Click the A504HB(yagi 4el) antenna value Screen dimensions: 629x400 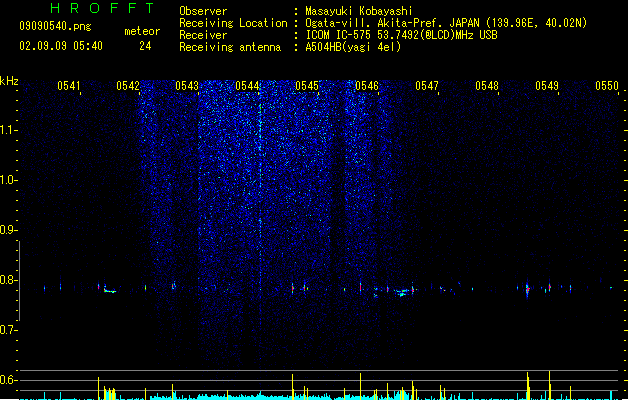[x=353, y=47]
